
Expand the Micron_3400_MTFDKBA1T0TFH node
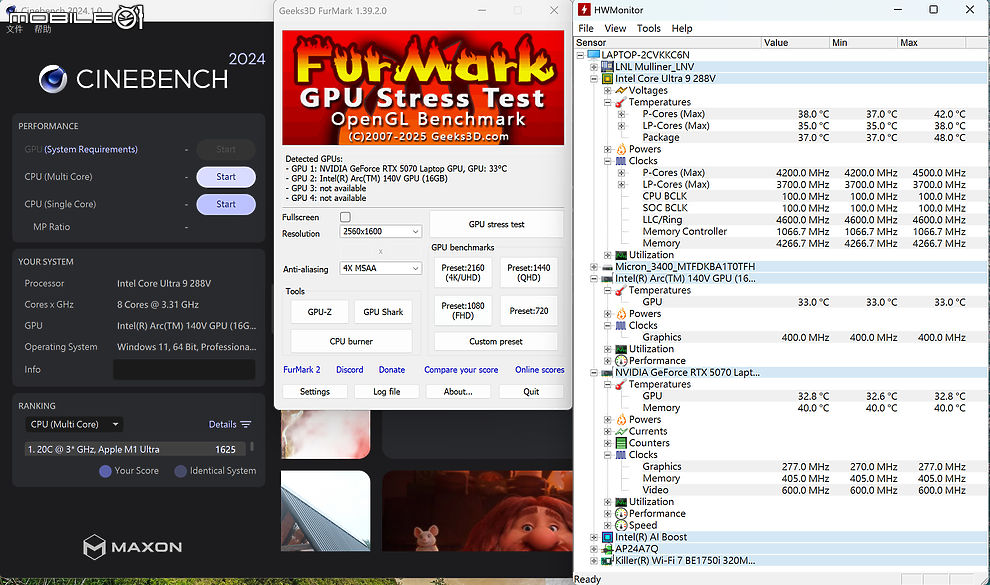pos(593,267)
